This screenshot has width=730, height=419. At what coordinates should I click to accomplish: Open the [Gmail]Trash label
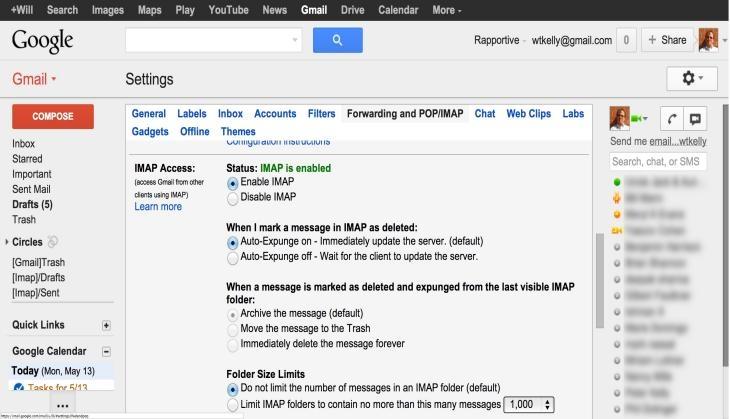38,263
